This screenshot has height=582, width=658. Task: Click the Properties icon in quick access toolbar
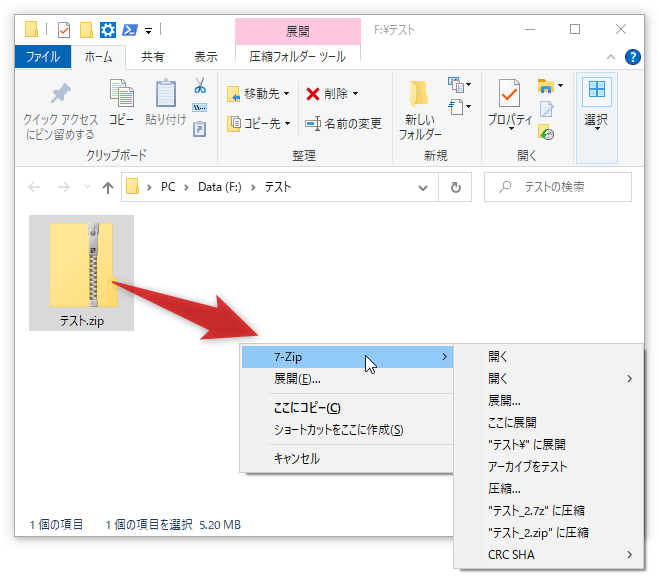[x=64, y=30]
